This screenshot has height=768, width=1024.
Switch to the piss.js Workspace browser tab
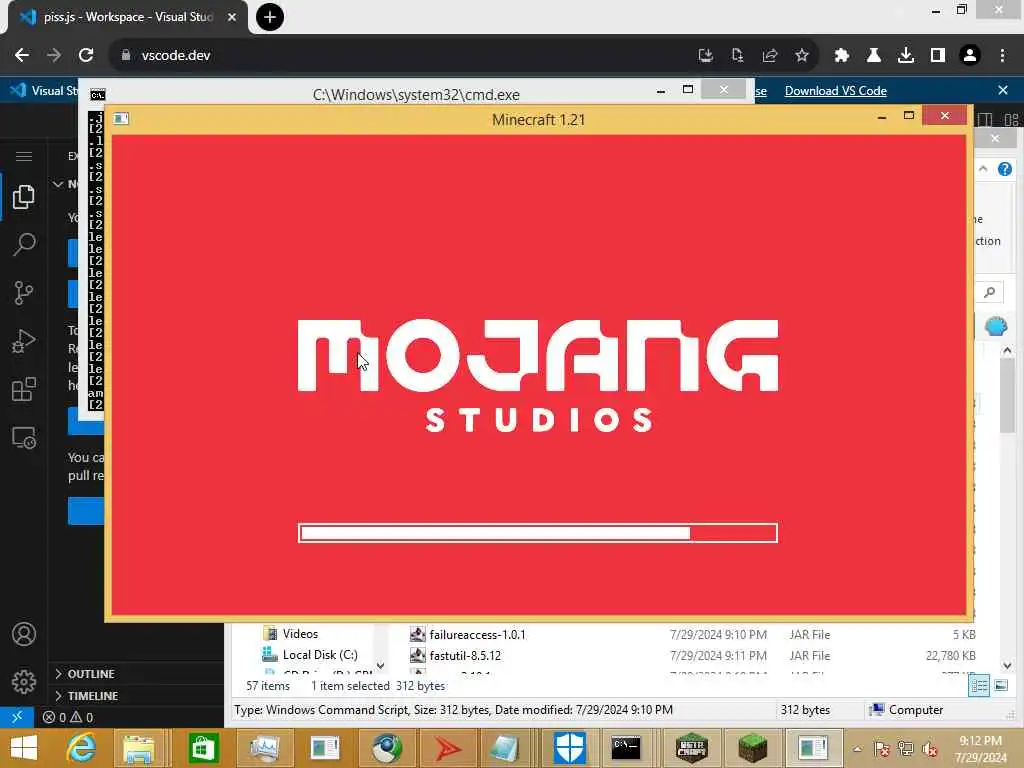(x=128, y=17)
